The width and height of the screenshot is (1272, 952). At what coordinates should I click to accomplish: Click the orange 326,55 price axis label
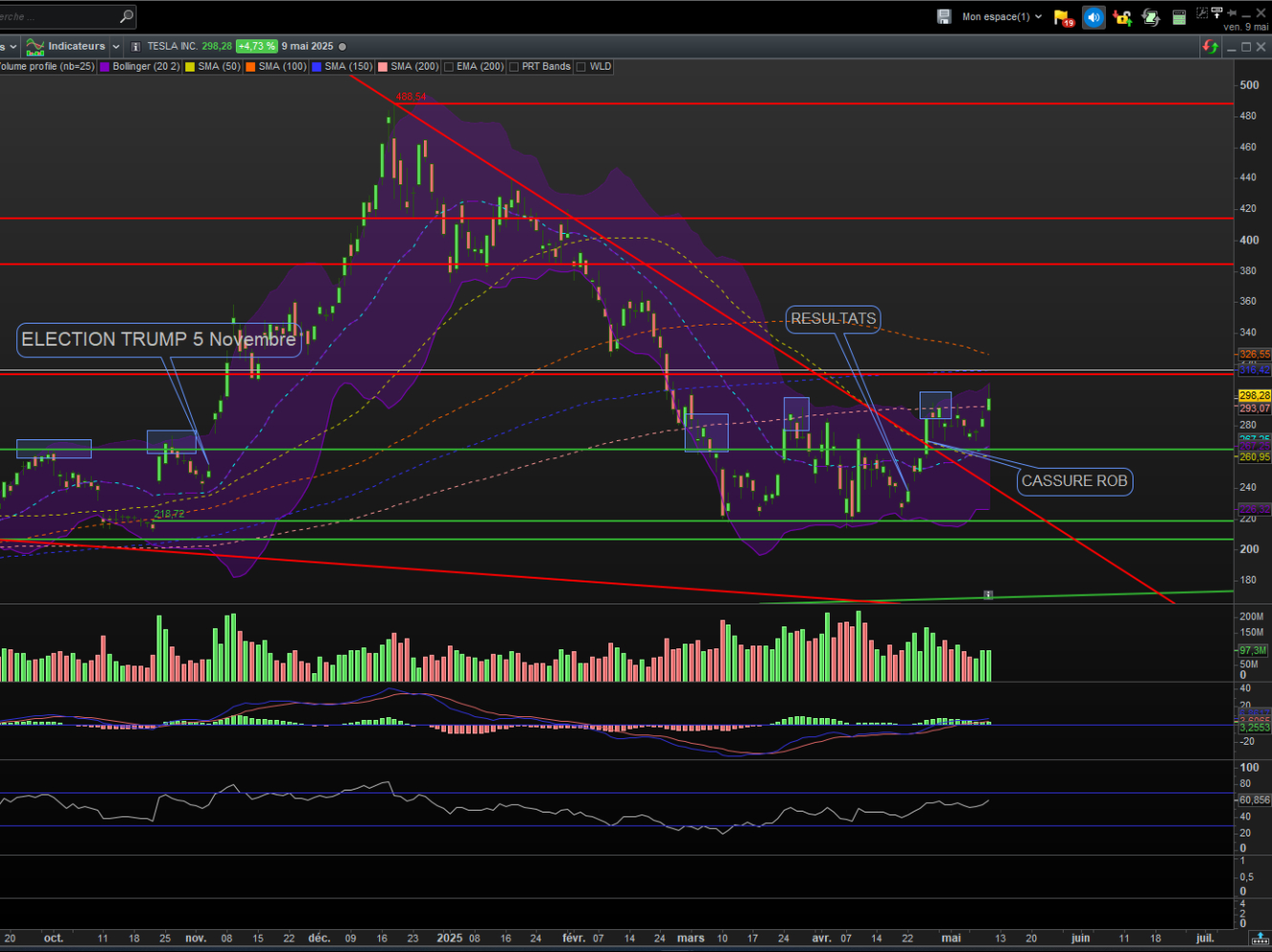pos(1255,354)
